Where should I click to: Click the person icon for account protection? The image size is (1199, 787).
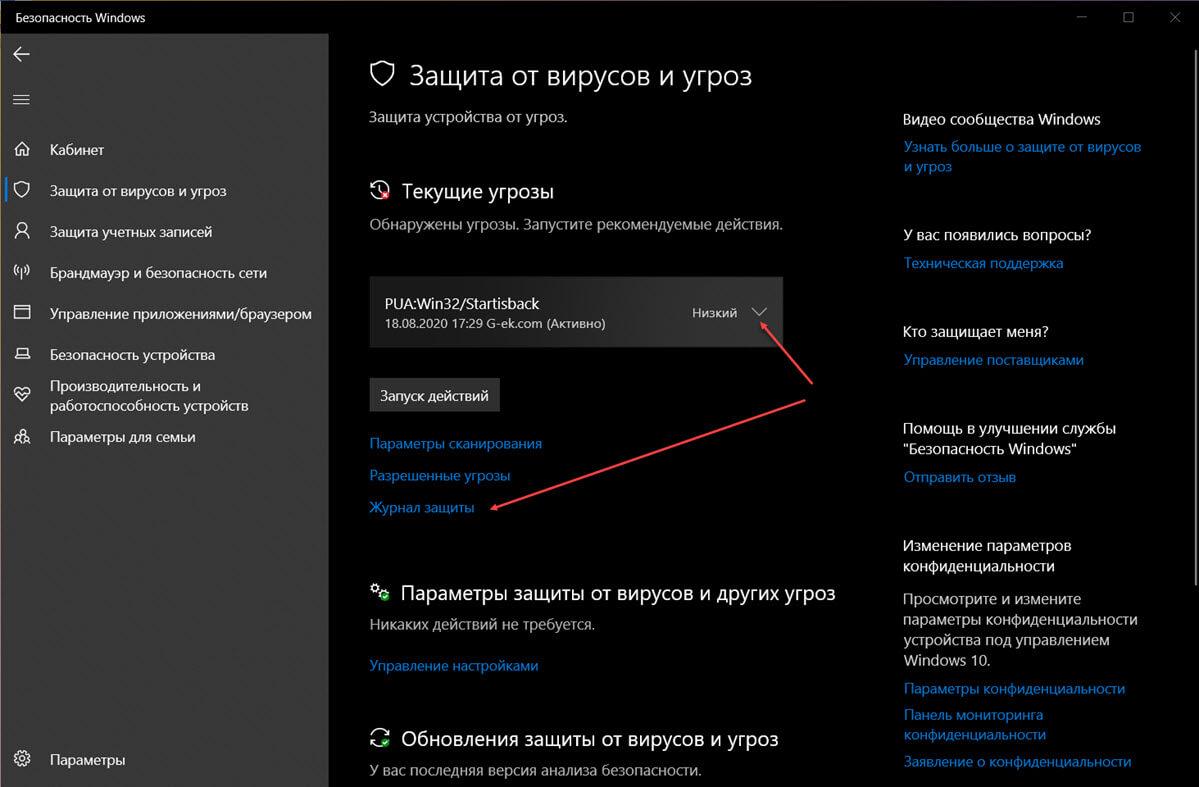22,231
